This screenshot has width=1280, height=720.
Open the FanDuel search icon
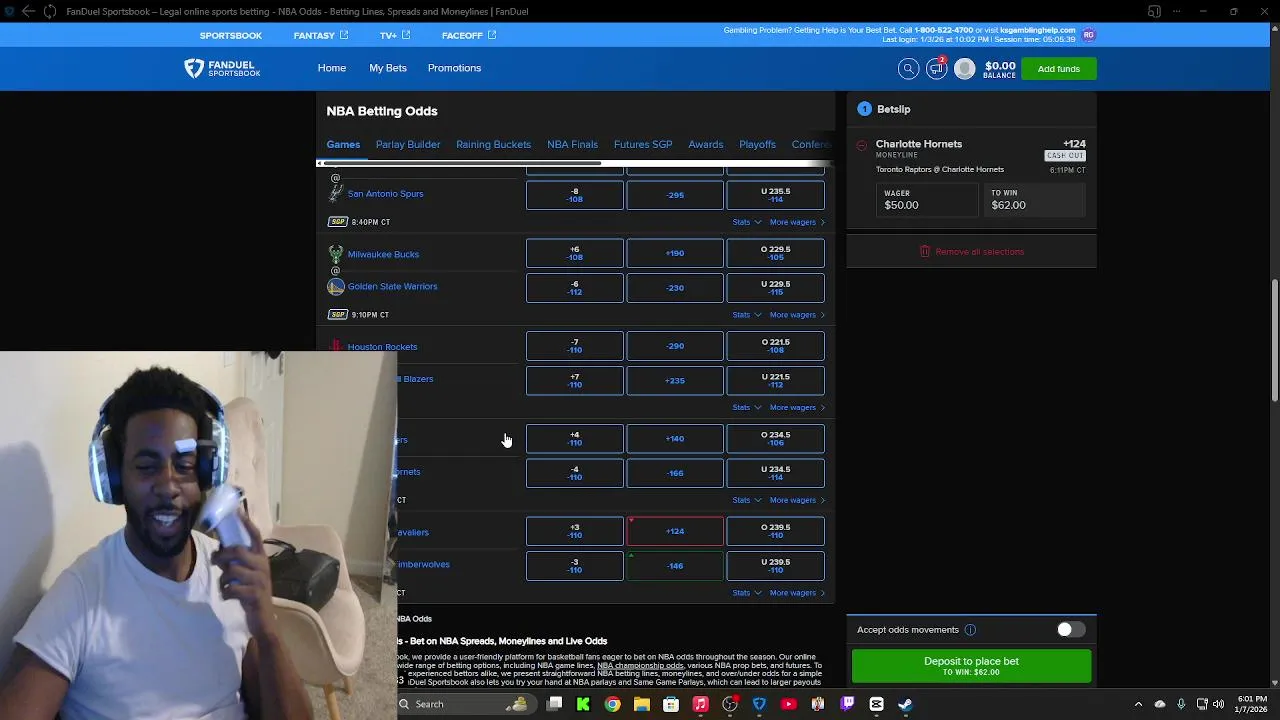pos(908,68)
